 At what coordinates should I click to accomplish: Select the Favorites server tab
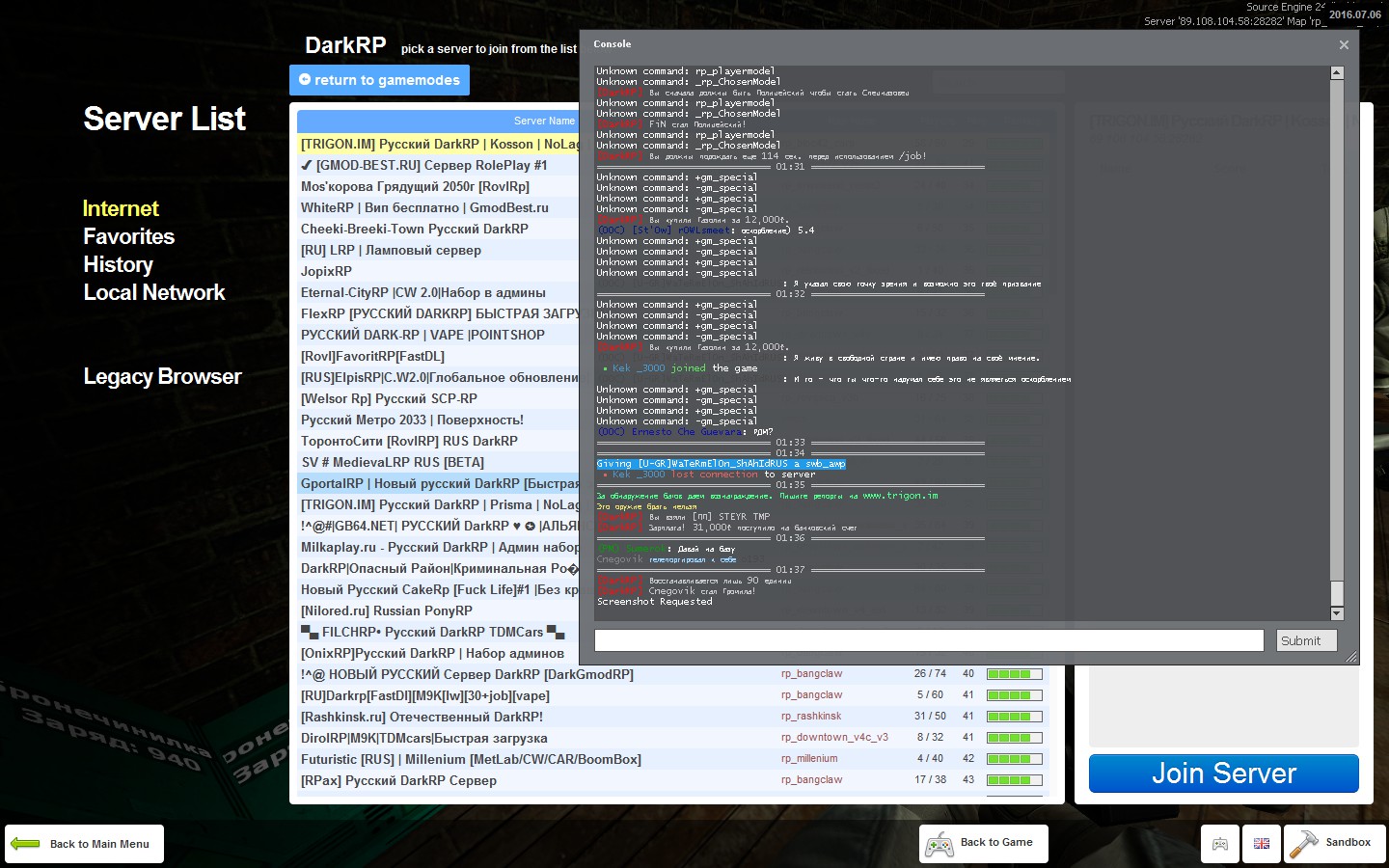click(128, 236)
